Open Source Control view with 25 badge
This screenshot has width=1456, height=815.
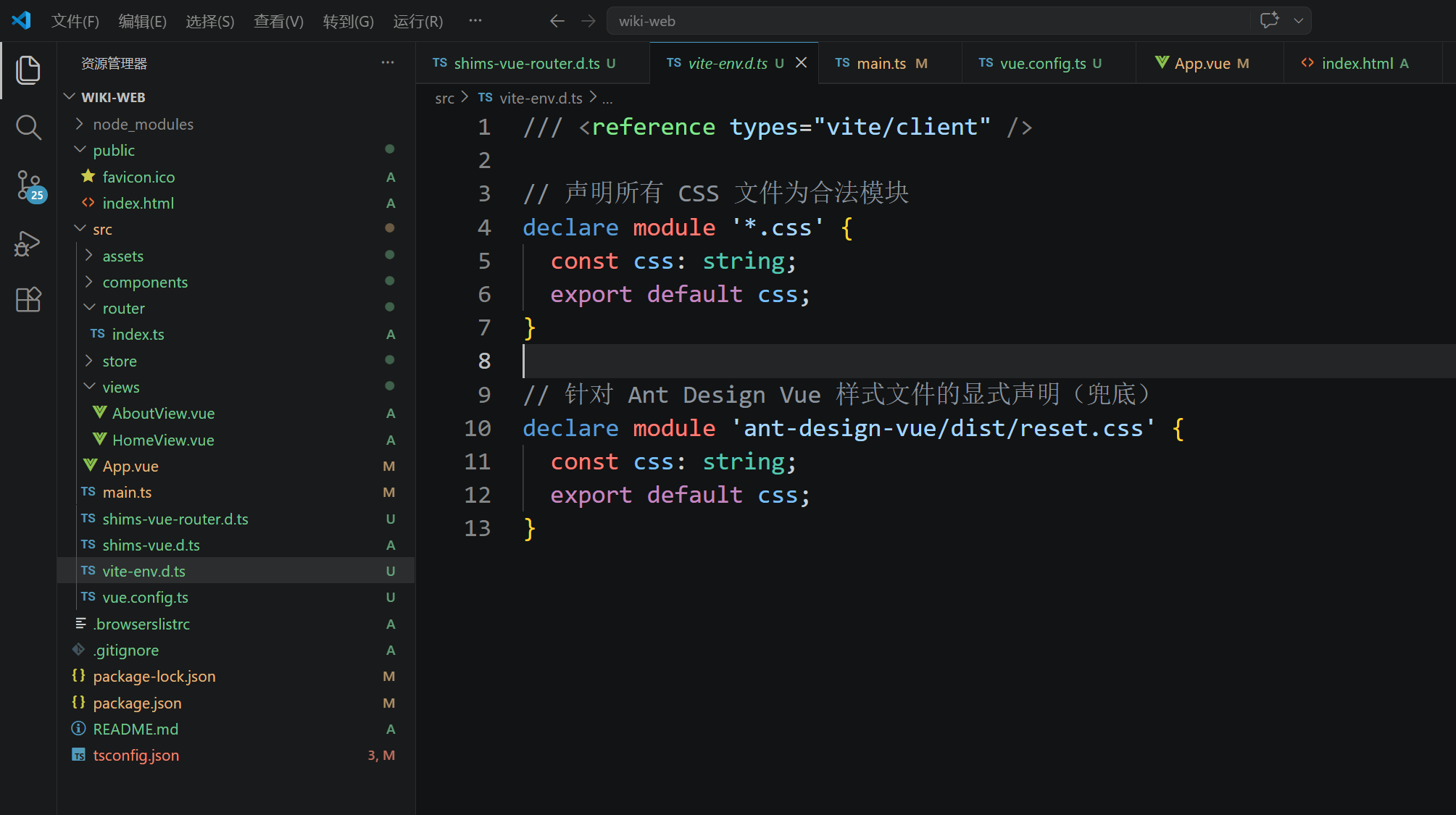click(x=29, y=185)
